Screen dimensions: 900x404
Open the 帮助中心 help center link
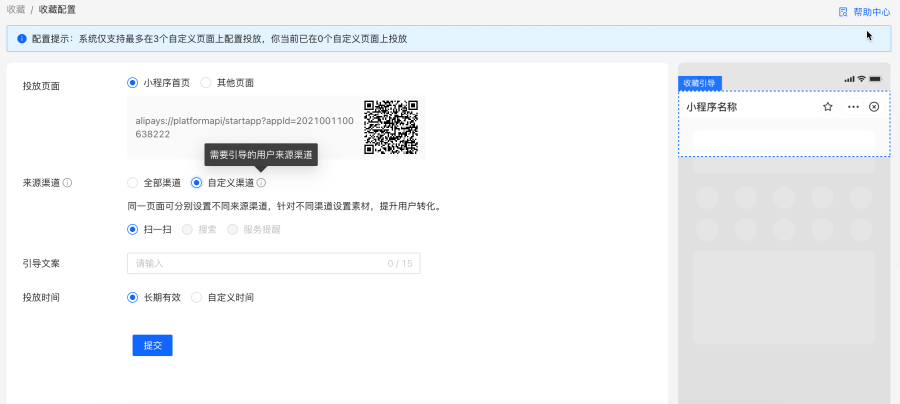point(871,12)
